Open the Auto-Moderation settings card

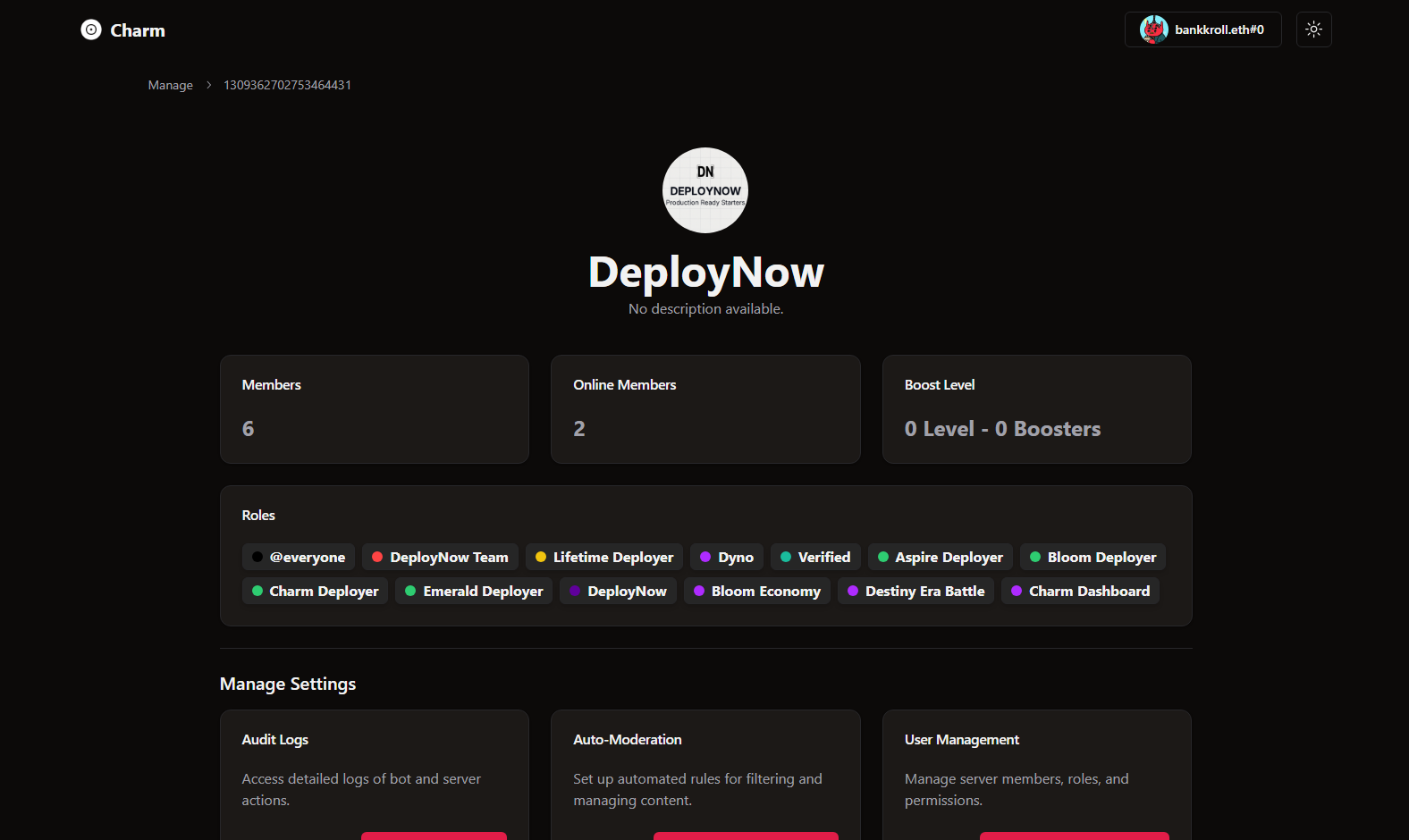click(x=705, y=775)
